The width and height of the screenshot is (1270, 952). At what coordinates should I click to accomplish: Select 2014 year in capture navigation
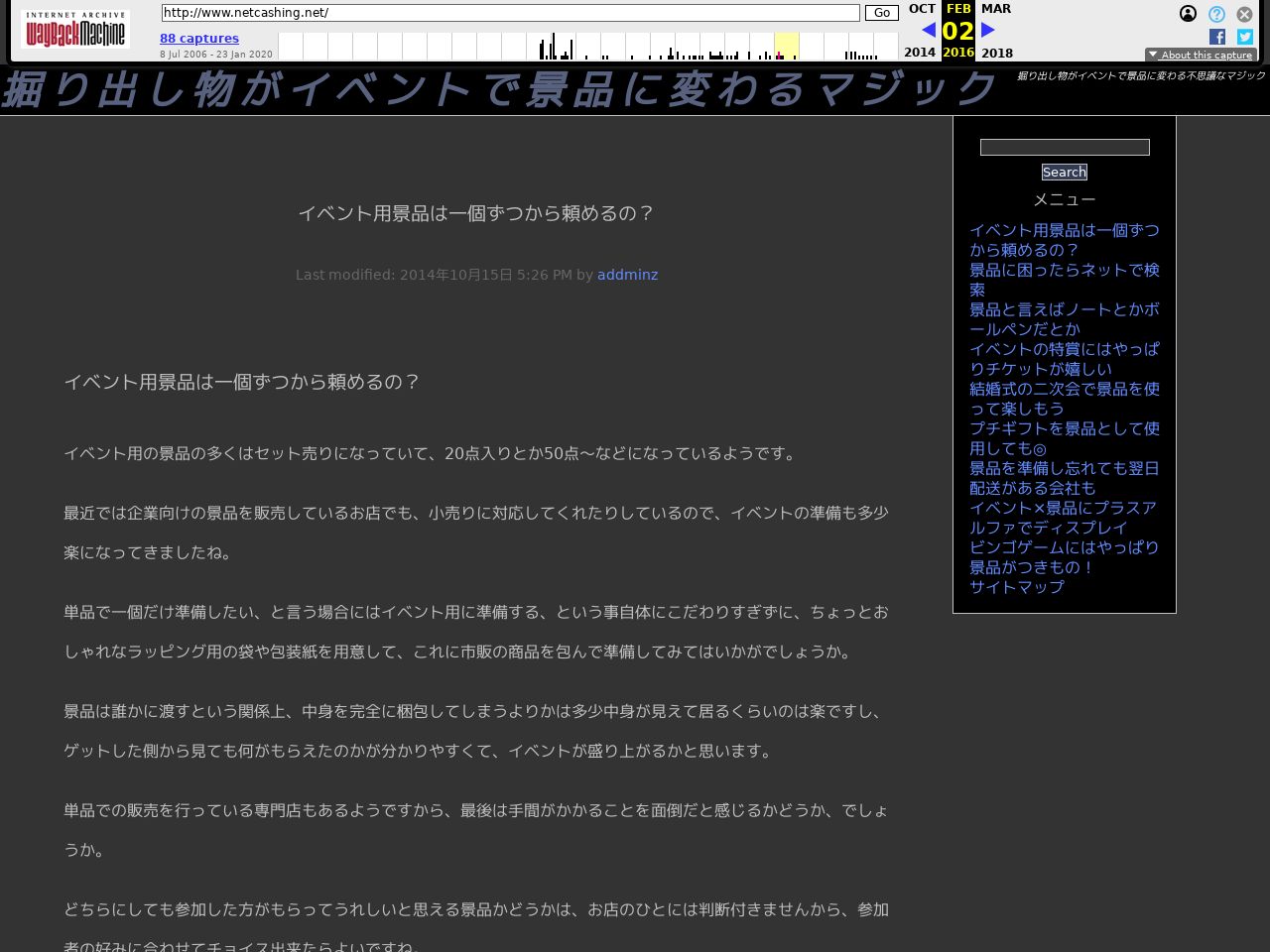tap(920, 53)
